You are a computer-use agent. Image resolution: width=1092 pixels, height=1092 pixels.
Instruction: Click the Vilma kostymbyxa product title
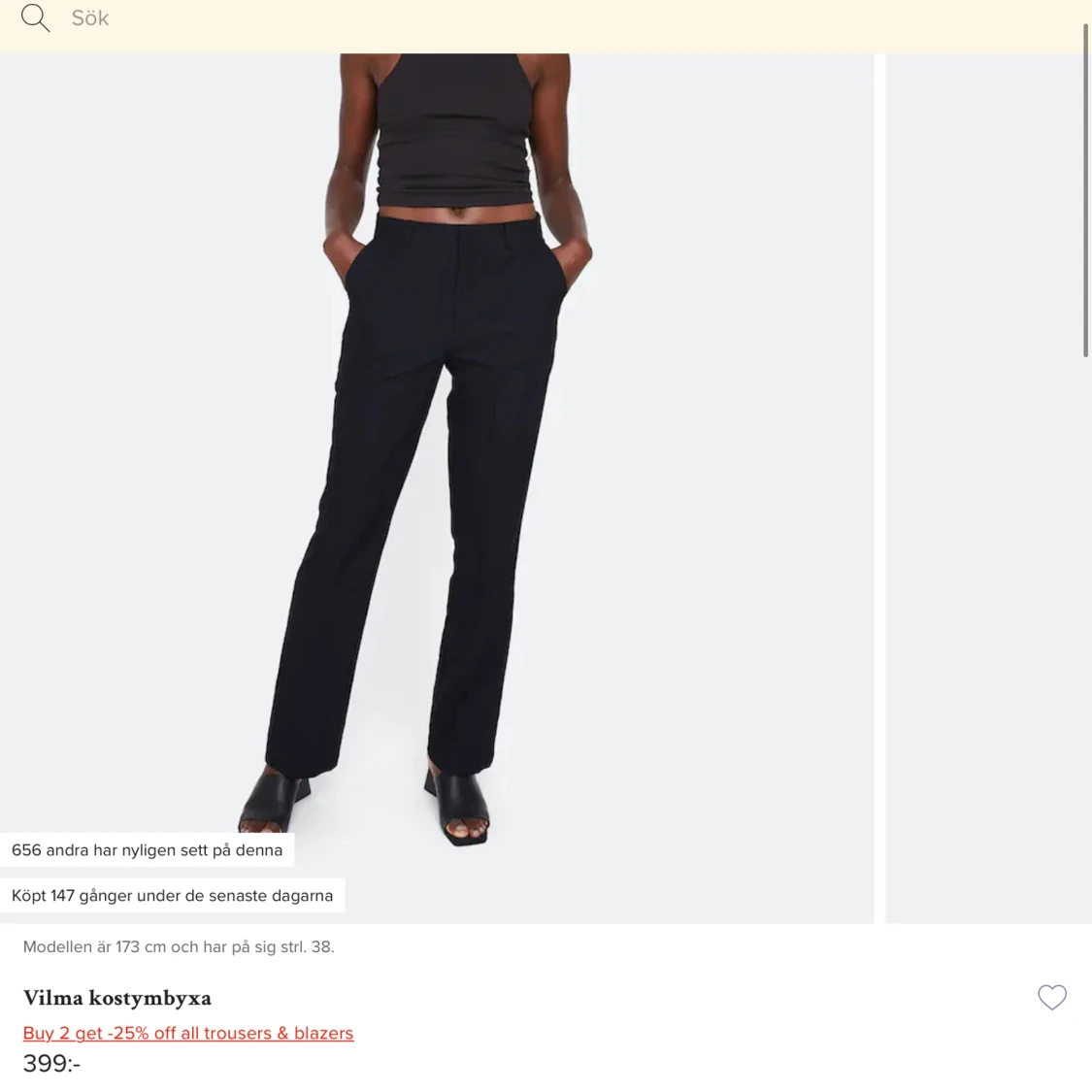pos(117,998)
